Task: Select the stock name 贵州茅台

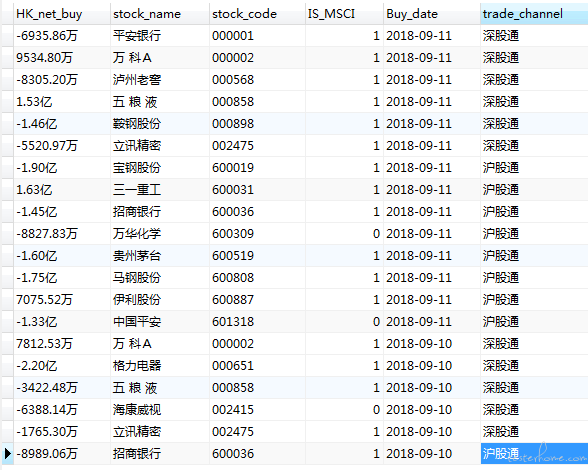Action: (137, 256)
